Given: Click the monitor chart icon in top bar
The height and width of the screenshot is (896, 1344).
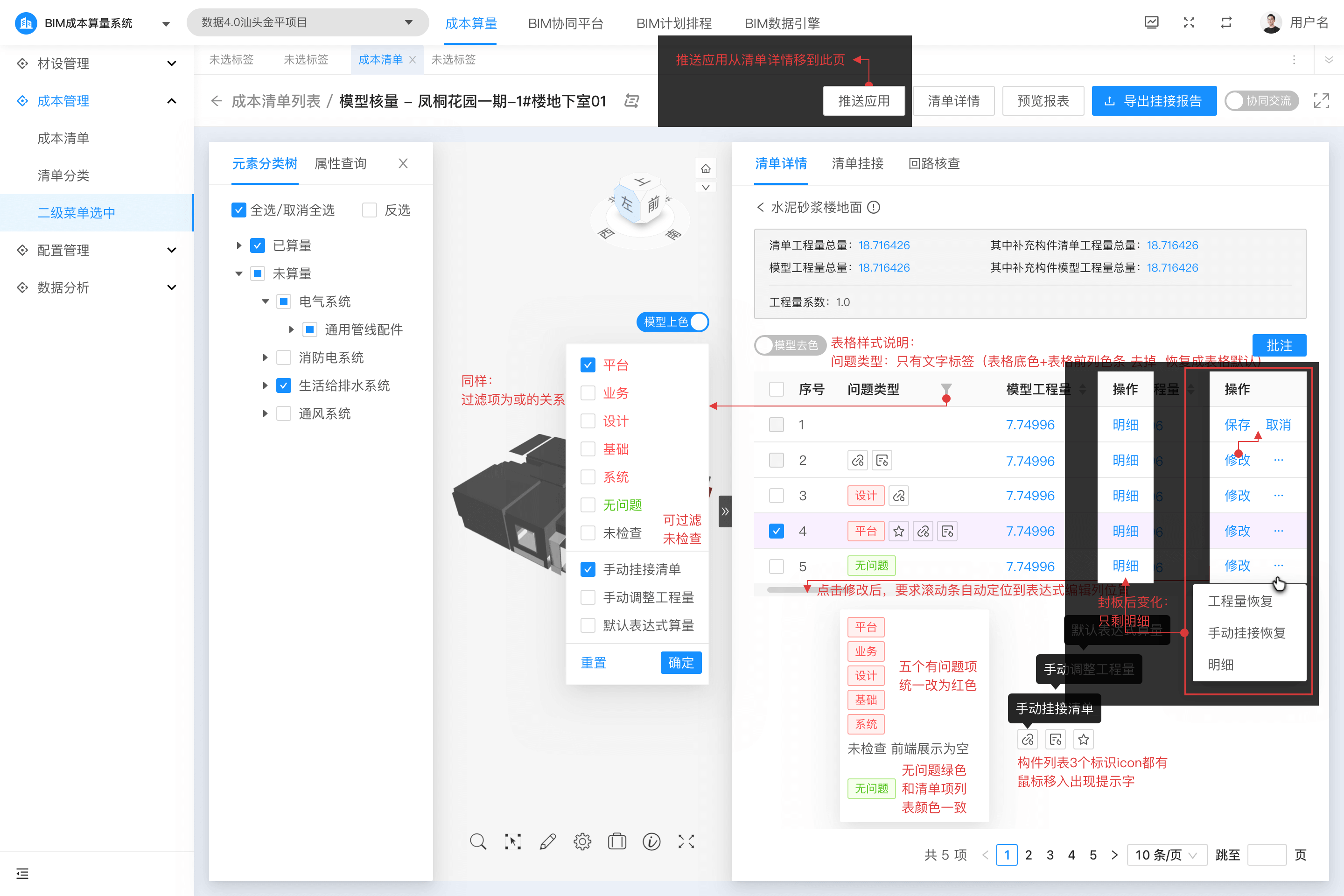Looking at the screenshot, I should click(x=1151, y=23).
